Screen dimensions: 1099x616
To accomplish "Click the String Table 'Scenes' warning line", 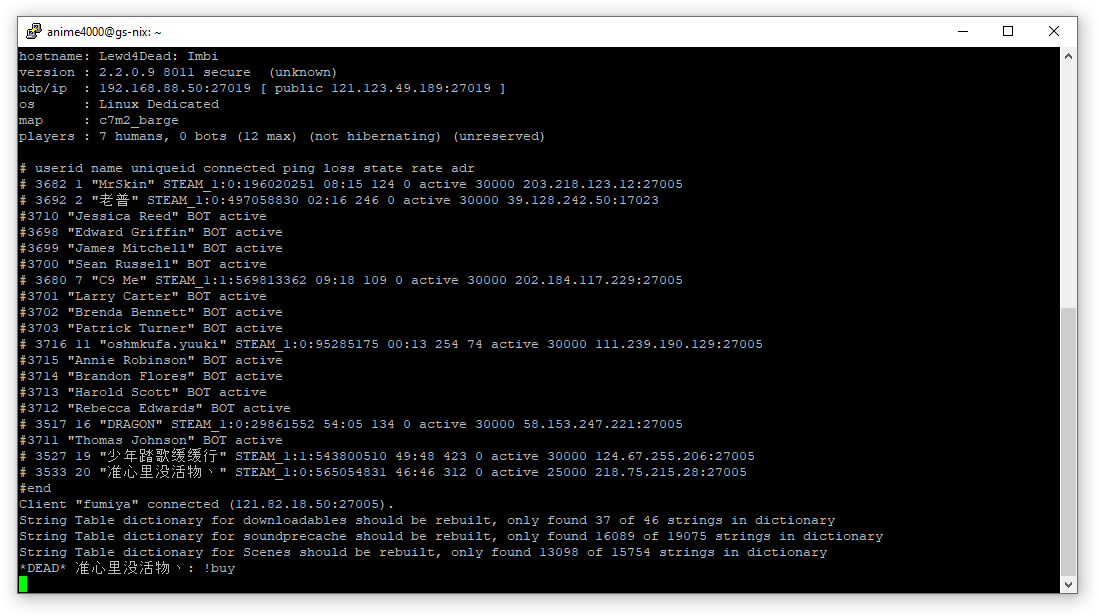I will (x=423, y=553).
